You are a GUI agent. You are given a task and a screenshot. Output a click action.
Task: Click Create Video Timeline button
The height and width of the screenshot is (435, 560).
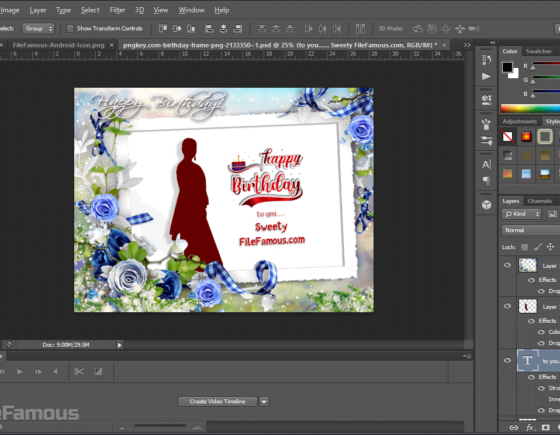pyautogui.click(x=217, y=402)
